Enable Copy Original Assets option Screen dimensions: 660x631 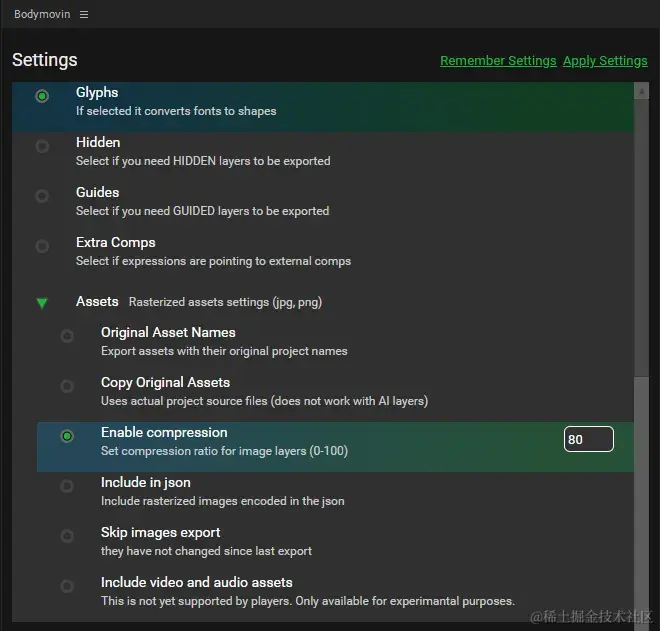tap(67, 386)
